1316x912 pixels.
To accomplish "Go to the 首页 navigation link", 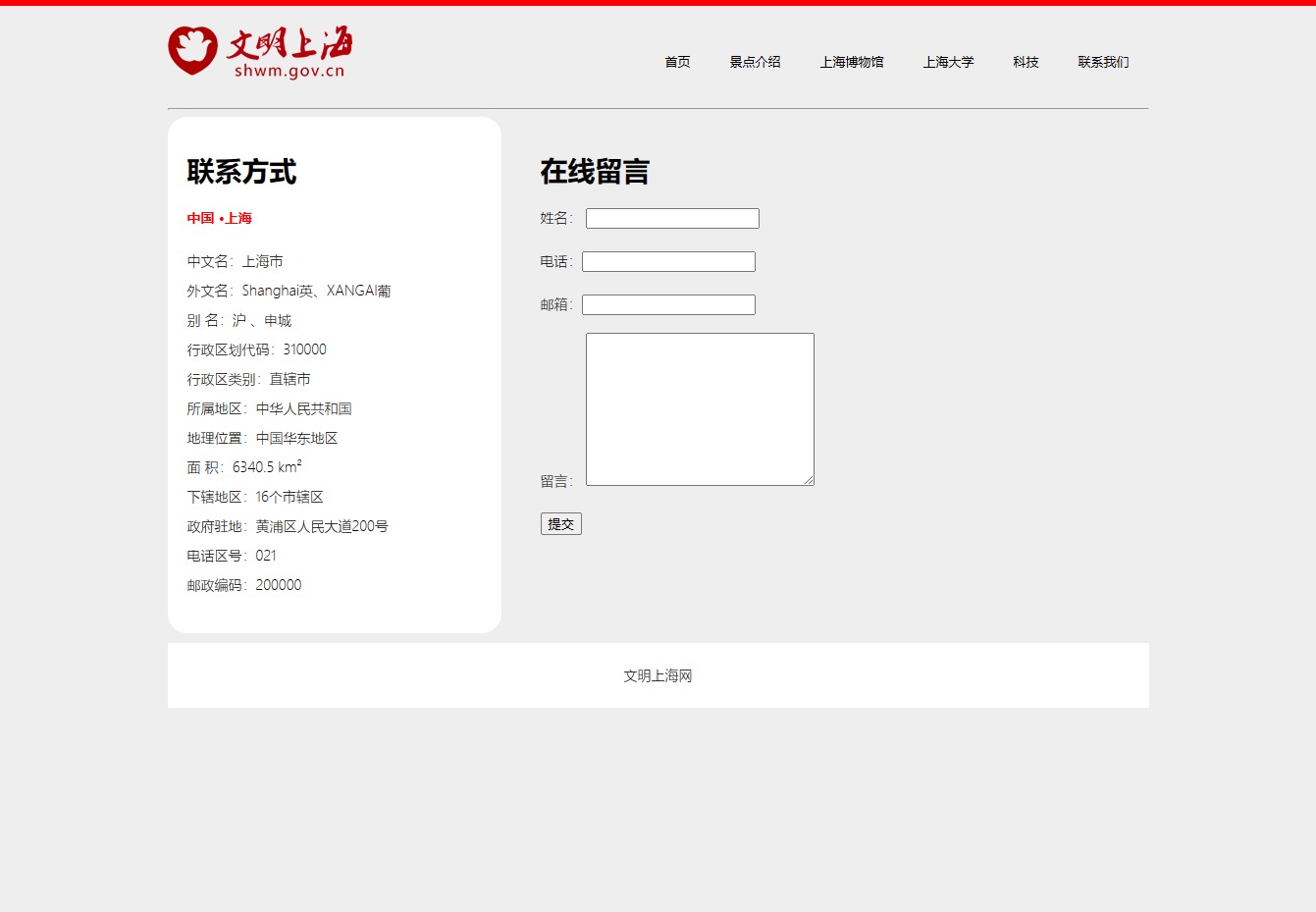I will 677,62.
